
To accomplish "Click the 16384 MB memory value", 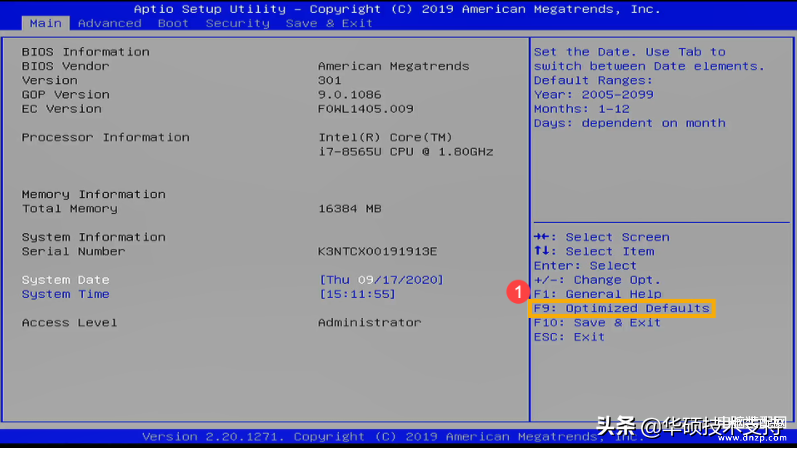I will (350, 208).
